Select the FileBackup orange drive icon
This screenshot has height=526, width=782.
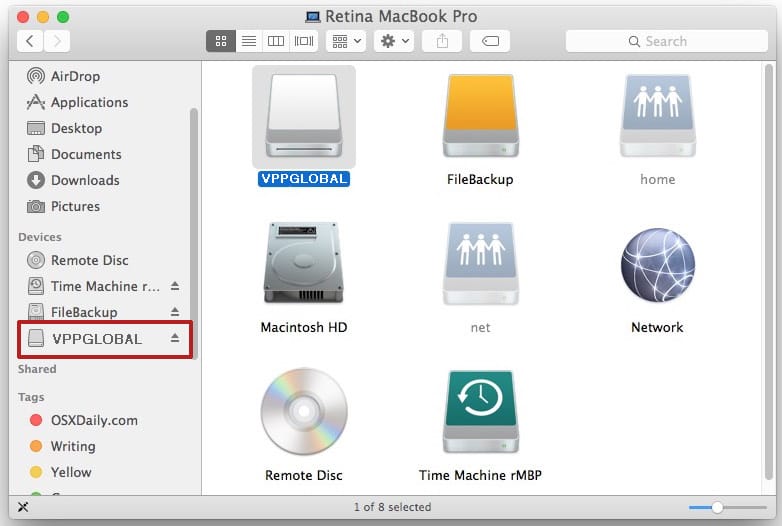pos(480,116)
